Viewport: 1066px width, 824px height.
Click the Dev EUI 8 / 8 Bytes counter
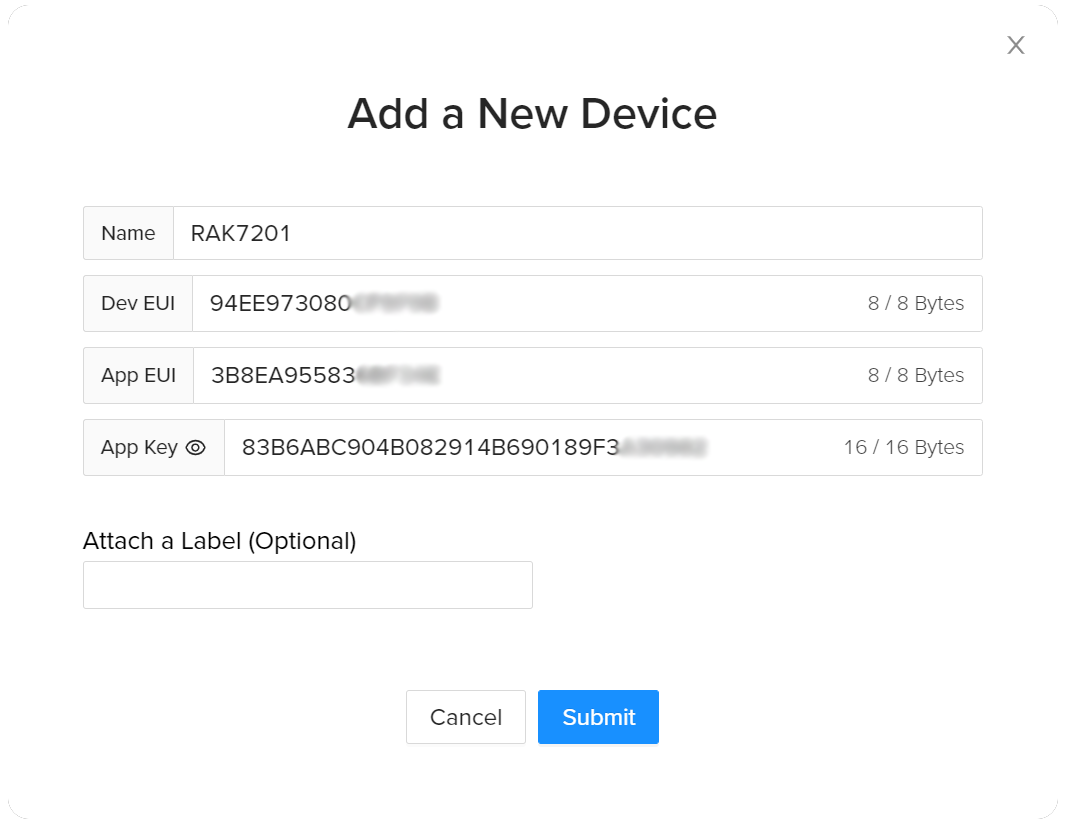(915, 304)
